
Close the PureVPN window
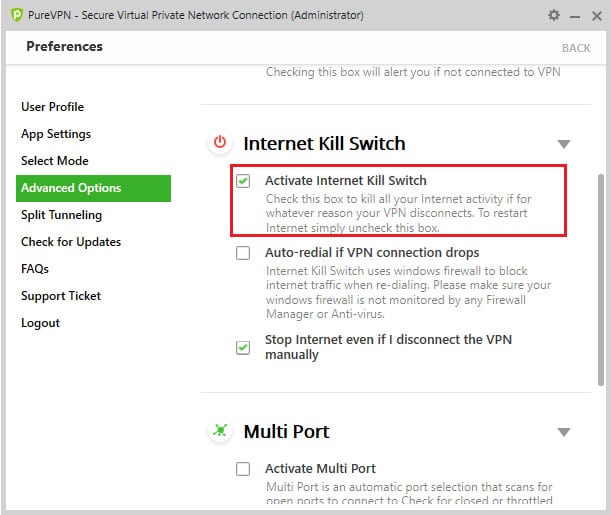click(x=595, y=15)
